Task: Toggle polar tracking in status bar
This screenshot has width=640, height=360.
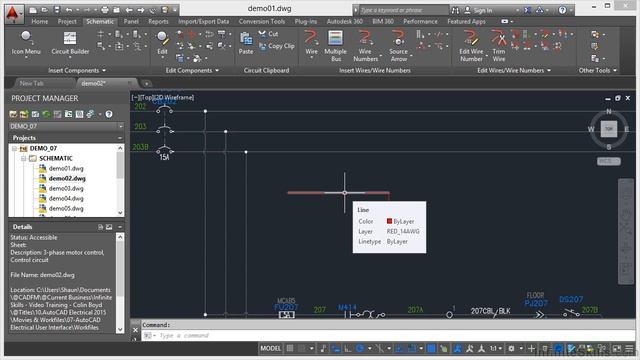Action: coord(360,349)
